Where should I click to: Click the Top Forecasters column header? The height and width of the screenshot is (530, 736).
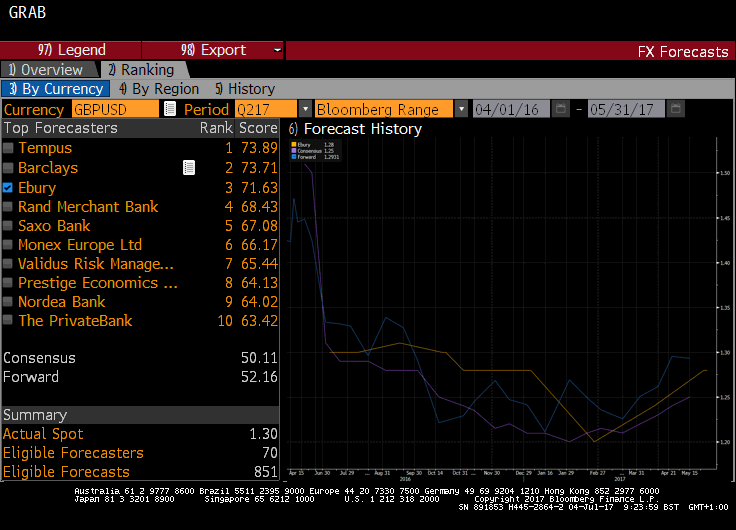61,128
